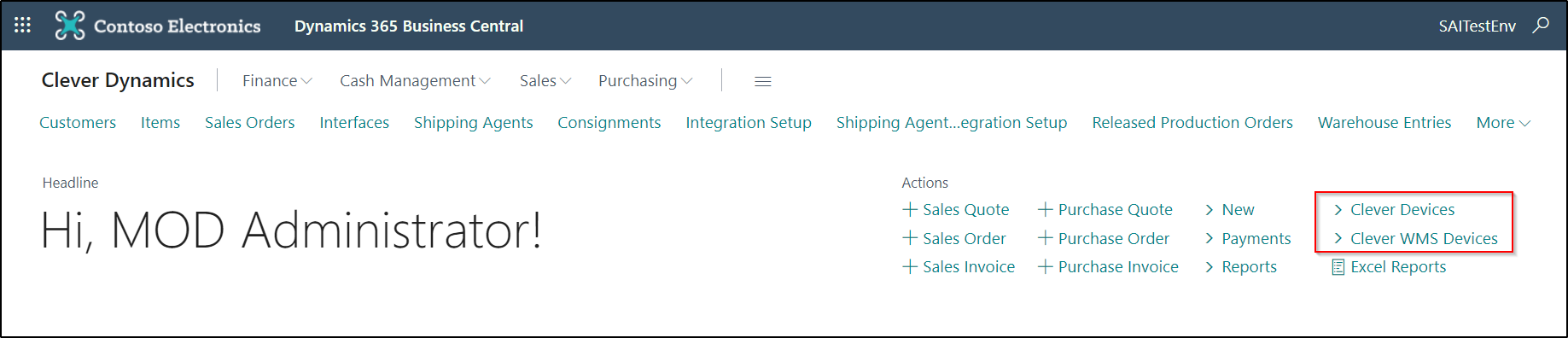Screen dimensions: 1568x338
Task: Open Integration Setup
Action: coord(749,123)
